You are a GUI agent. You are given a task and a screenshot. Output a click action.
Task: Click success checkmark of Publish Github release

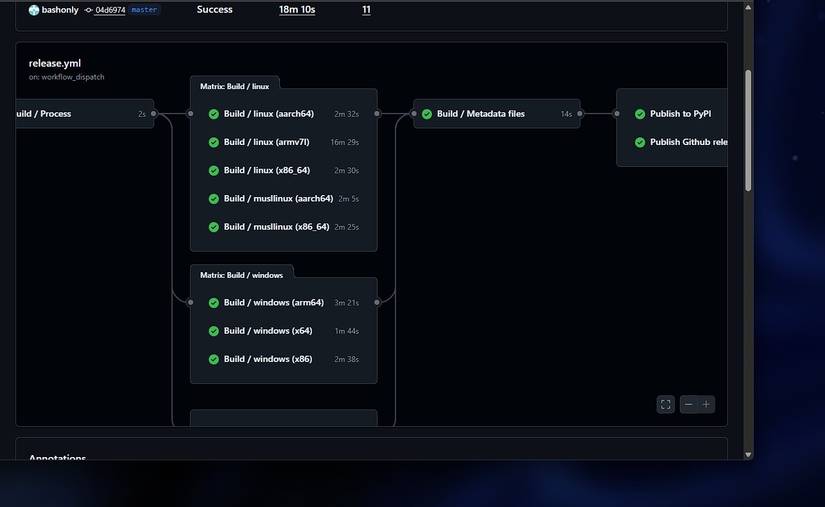640,143
